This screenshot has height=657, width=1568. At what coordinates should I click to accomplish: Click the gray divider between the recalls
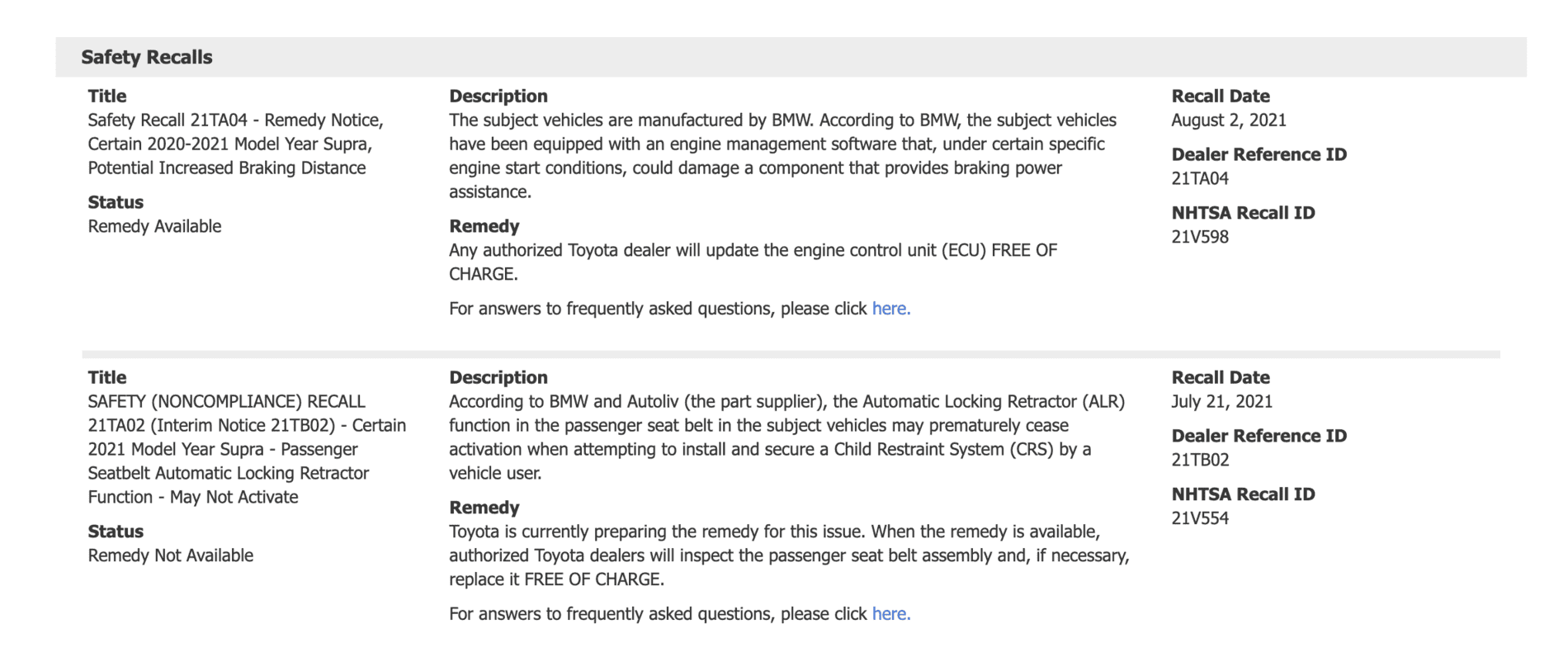[791, 354]
